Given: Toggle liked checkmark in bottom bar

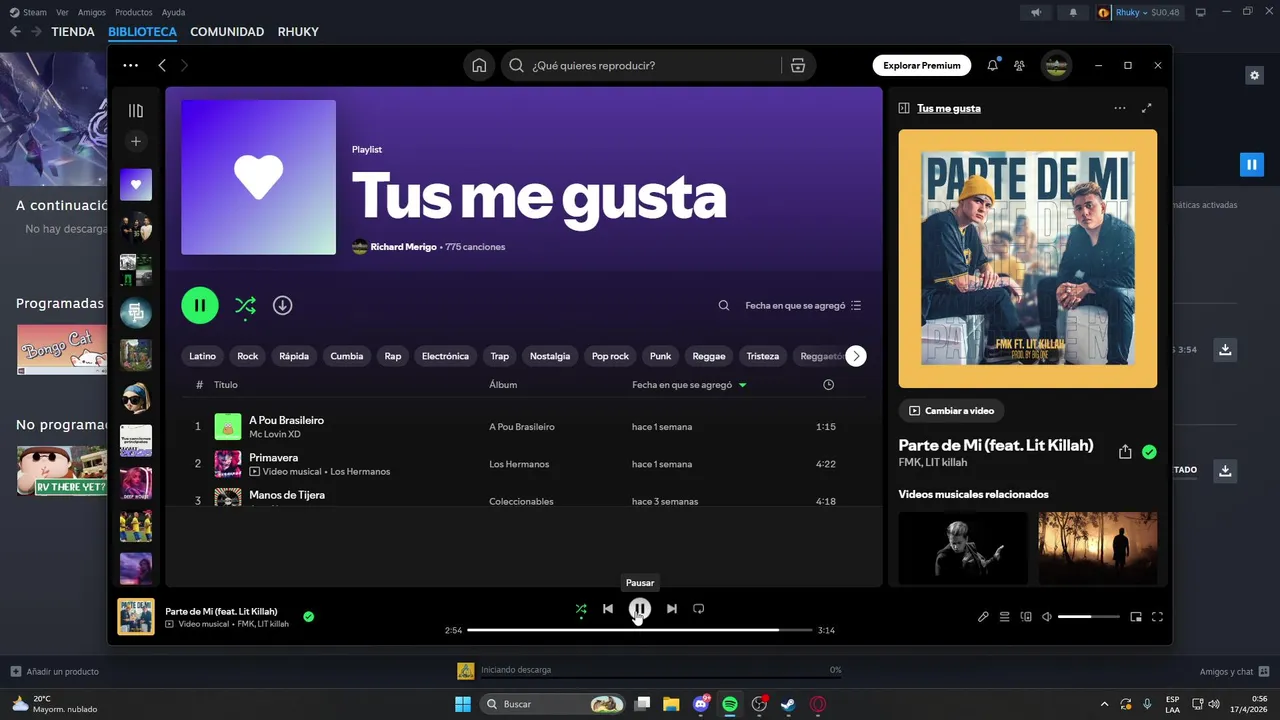Looking at the screenshot, I should (x=308, y=617).
